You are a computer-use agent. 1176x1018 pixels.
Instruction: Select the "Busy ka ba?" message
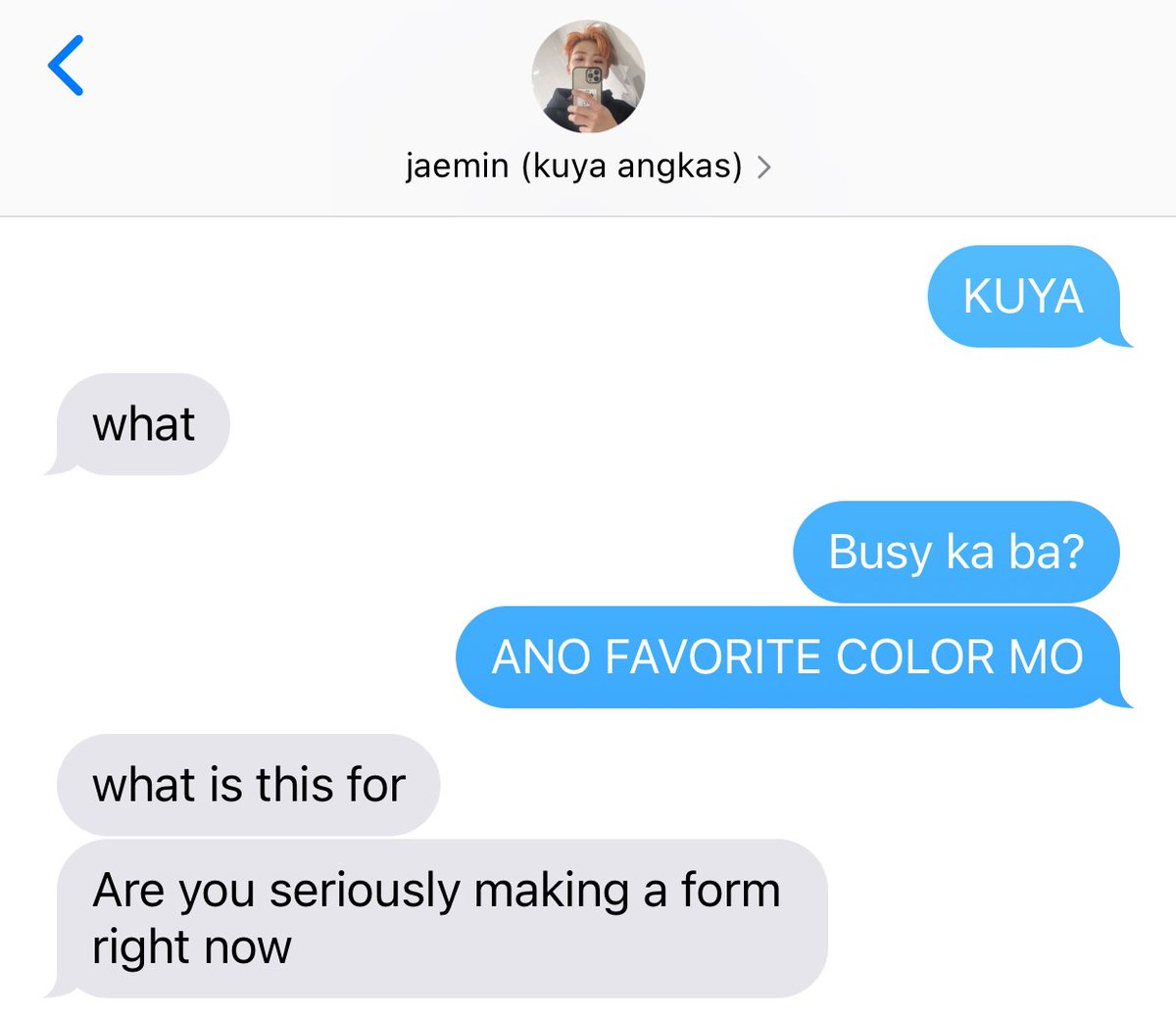pyautogui.click(x=956, y=552)
